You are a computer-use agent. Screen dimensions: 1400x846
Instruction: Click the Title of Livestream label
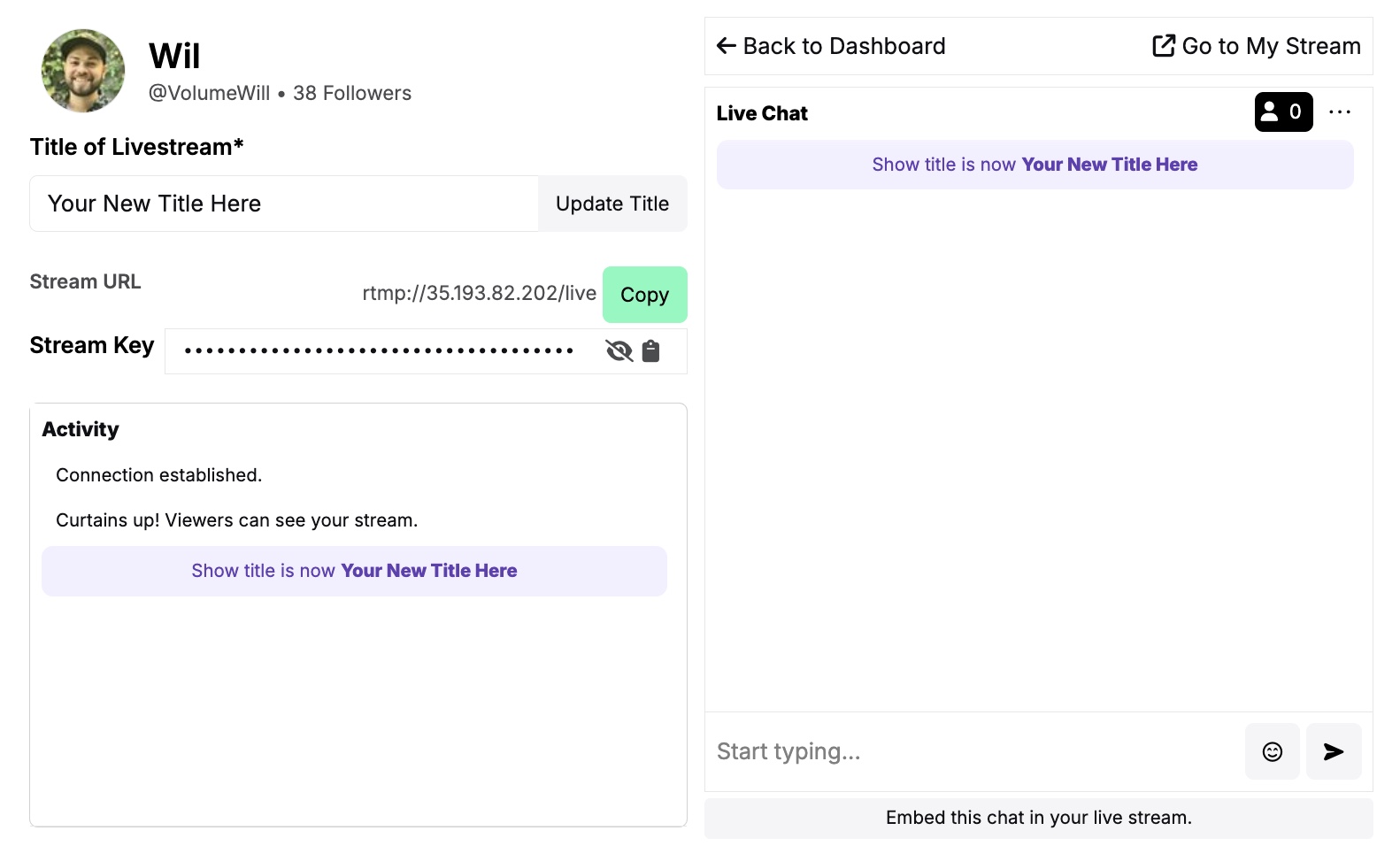pos(136,147)
